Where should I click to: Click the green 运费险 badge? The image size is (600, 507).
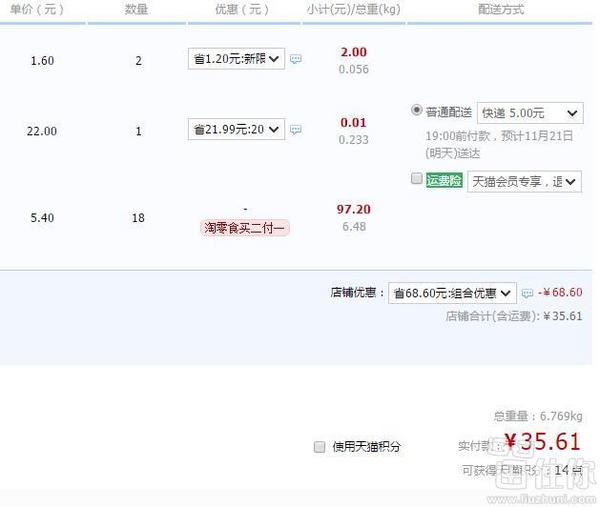tap(444, 181)
